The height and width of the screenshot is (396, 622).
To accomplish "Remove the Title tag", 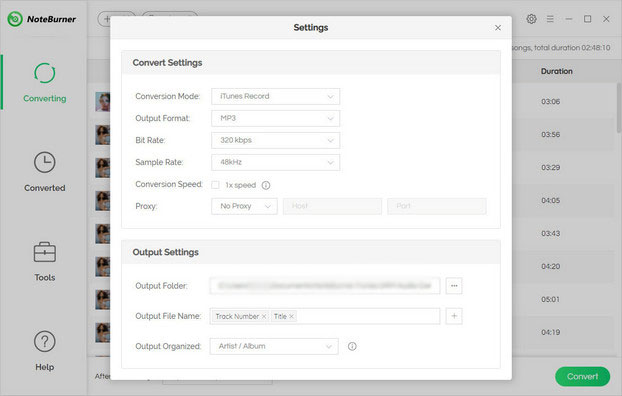I will point(291,316).
